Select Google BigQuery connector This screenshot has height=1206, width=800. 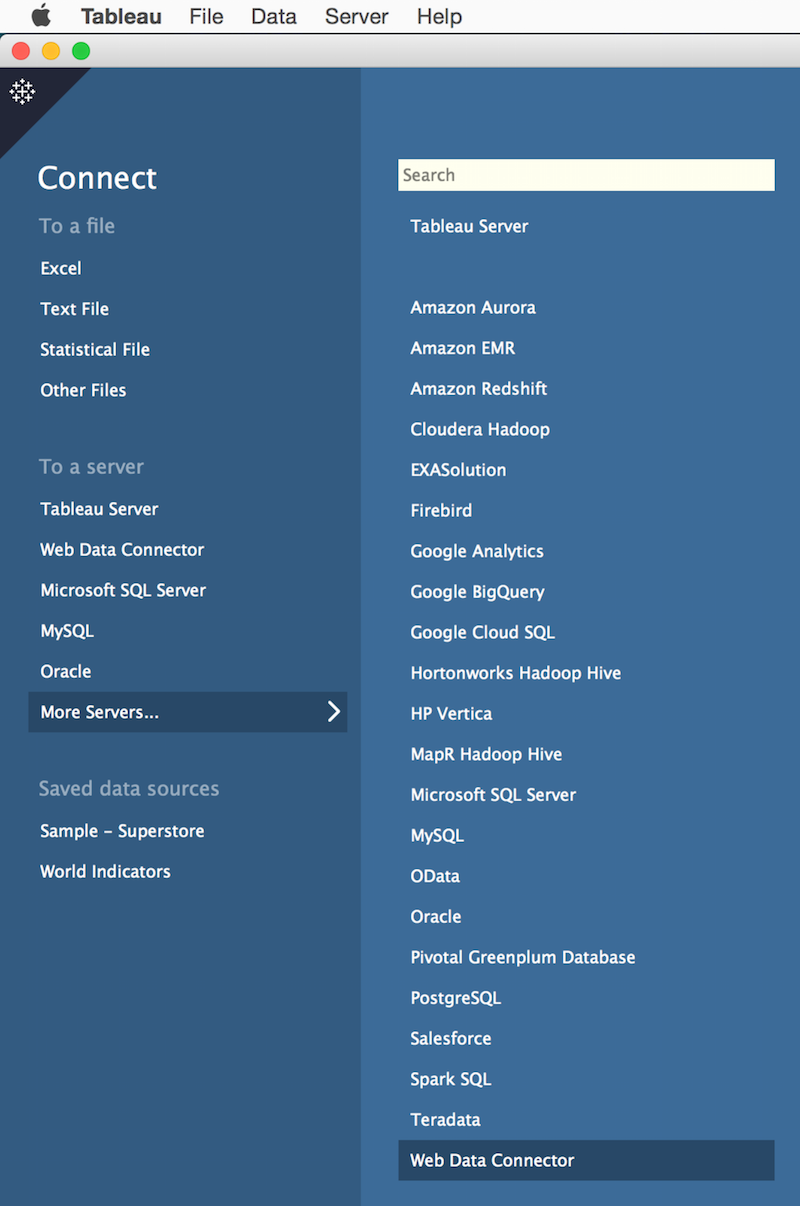click(x=477, y=592)
